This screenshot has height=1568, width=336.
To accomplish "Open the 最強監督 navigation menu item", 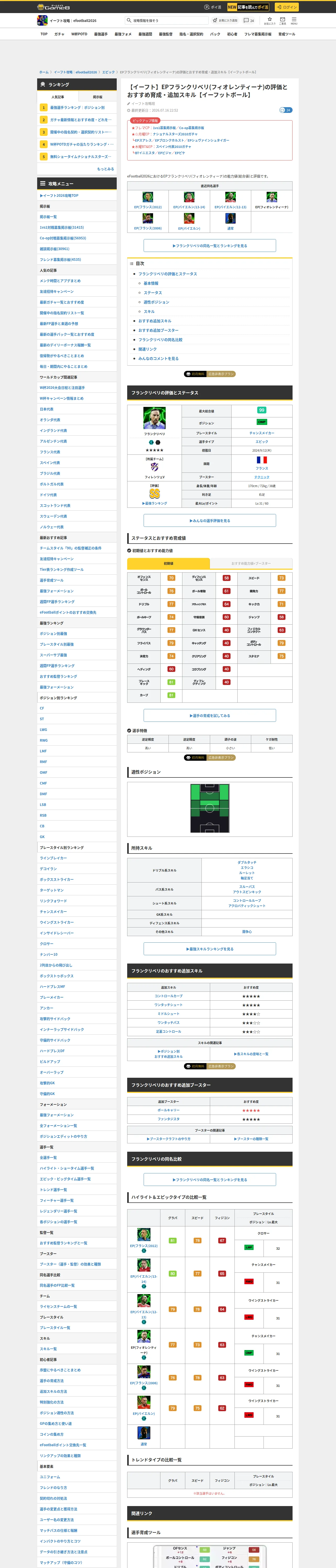I will (x=166, y=34).
